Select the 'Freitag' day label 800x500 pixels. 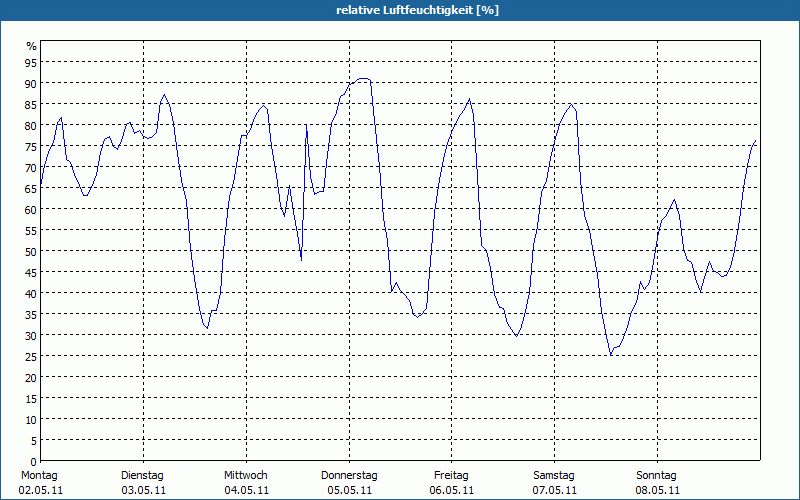click(451, 476)
